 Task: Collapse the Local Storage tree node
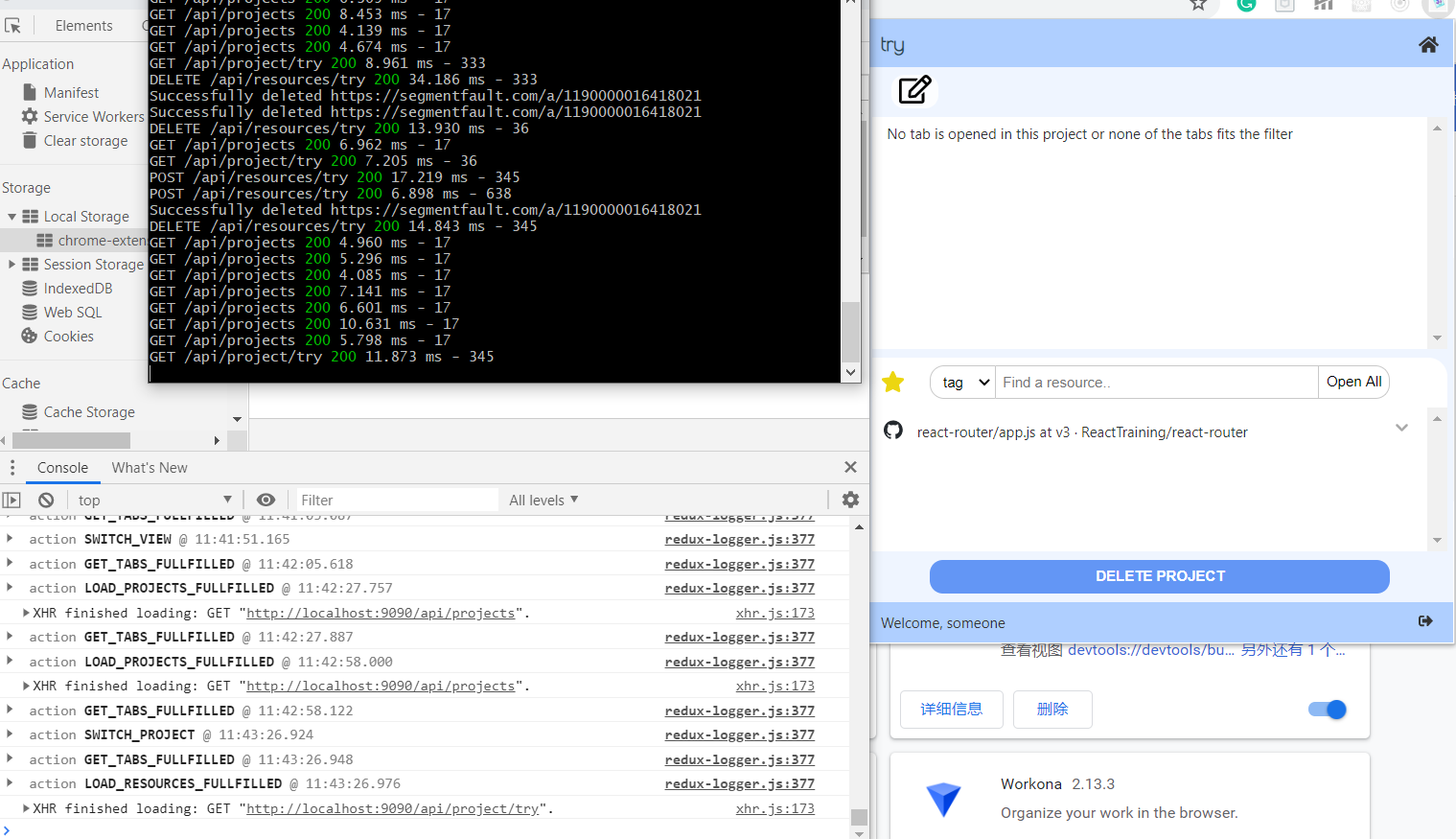point(12,217)
